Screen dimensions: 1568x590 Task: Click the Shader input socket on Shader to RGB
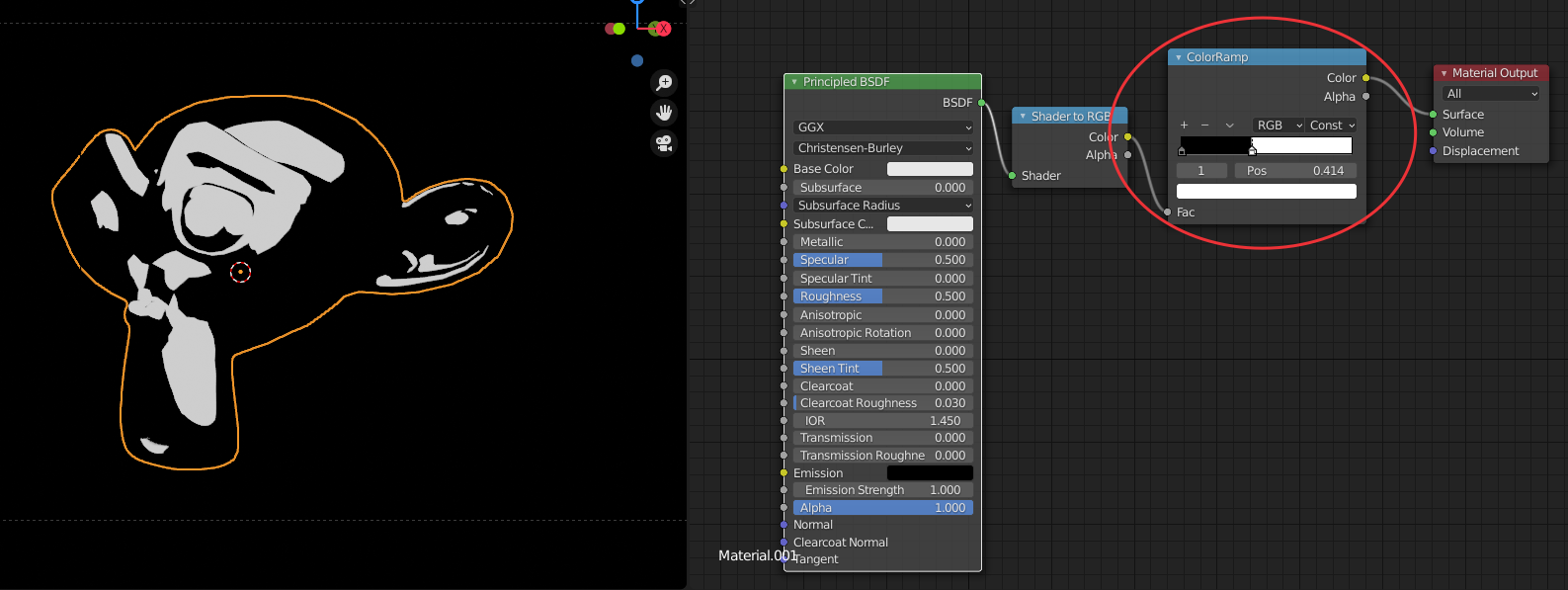[1012, 176]
